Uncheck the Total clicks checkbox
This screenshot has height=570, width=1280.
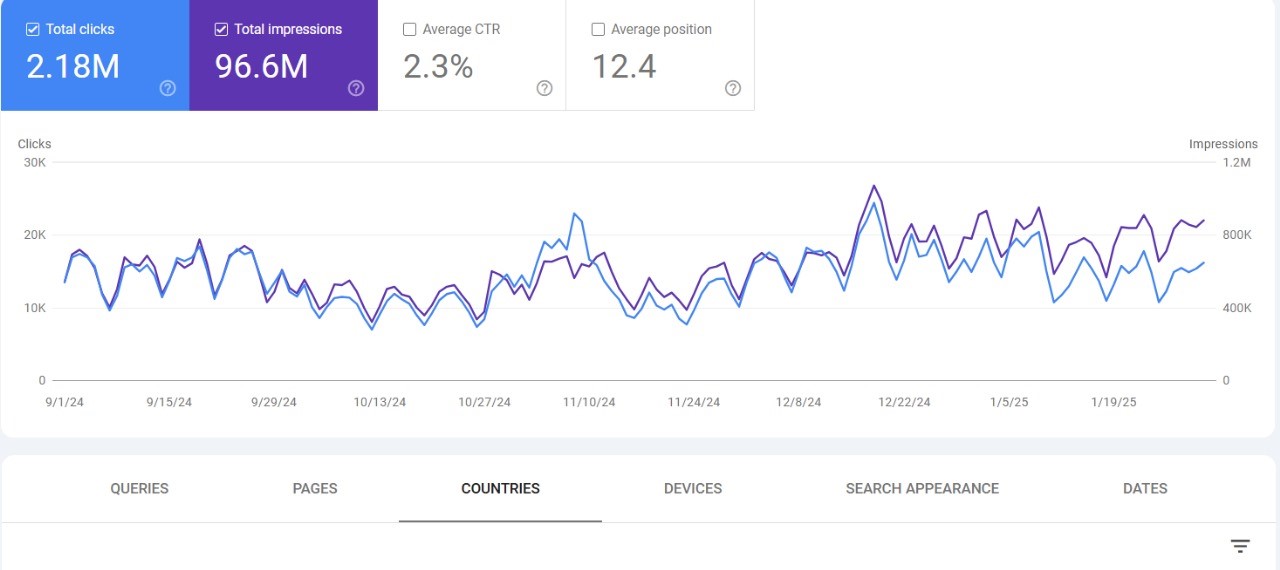tap(33, 29)
